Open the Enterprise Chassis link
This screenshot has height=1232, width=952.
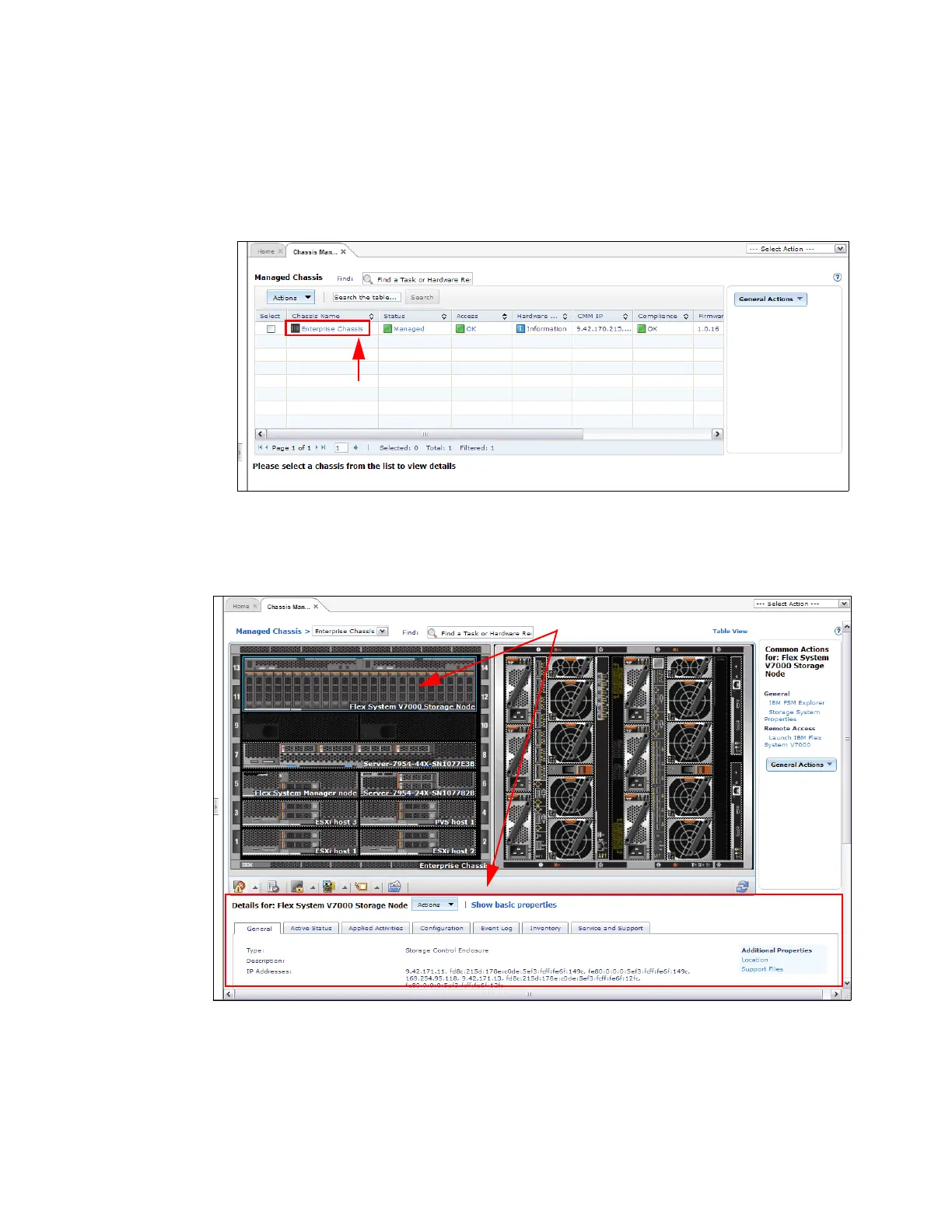[332, 329]
